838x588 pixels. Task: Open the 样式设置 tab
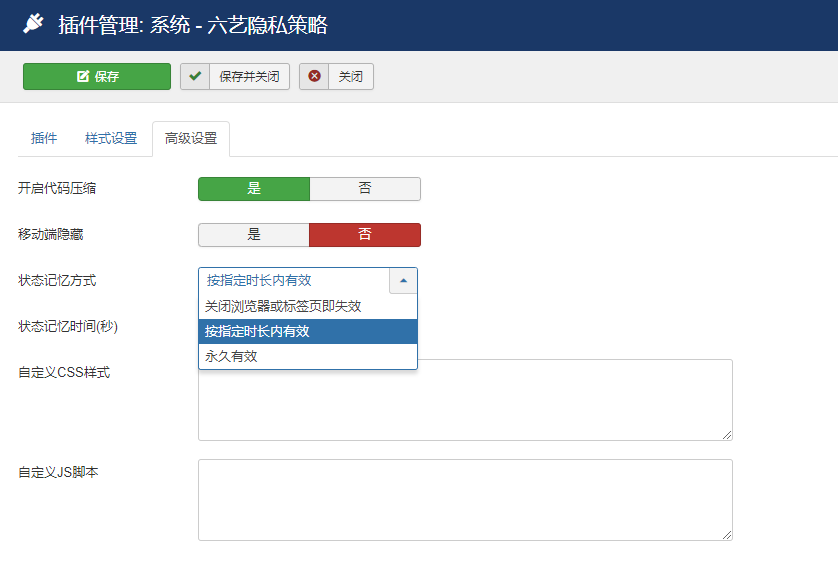click(x=111, y=139)
